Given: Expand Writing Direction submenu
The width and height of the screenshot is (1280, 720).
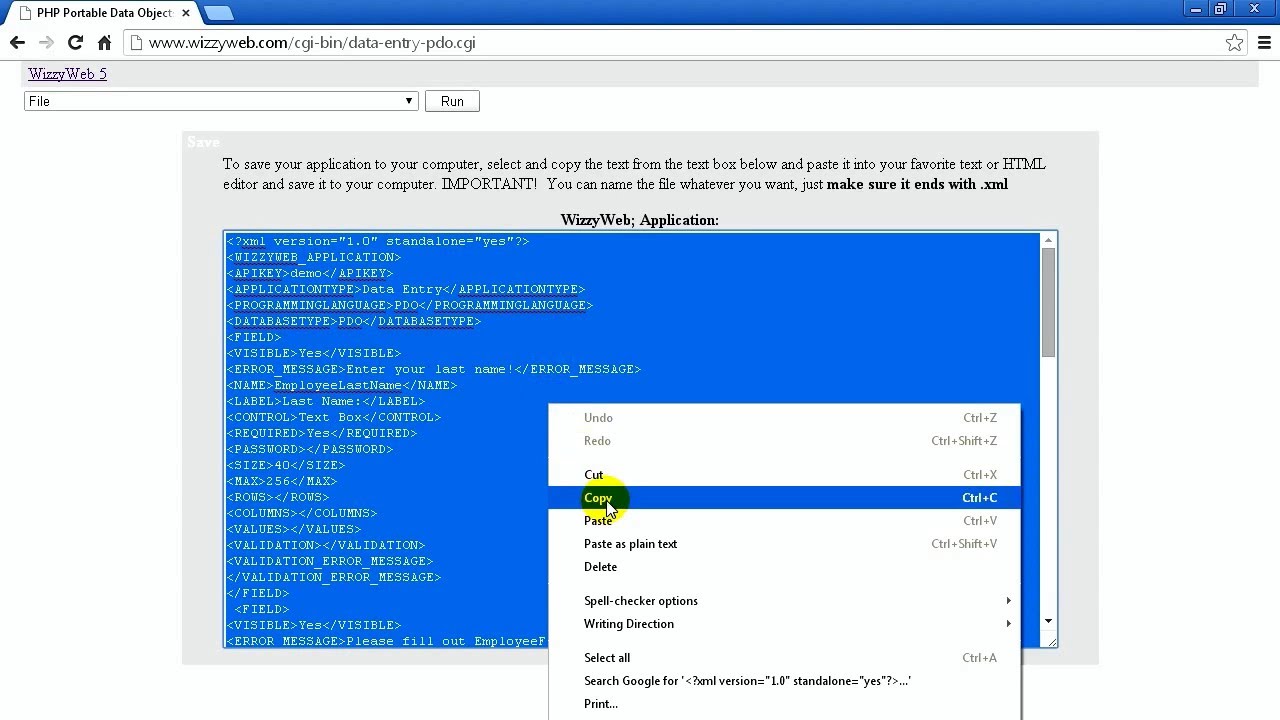Looking at the screenshot, I should (x=785, y=624).
